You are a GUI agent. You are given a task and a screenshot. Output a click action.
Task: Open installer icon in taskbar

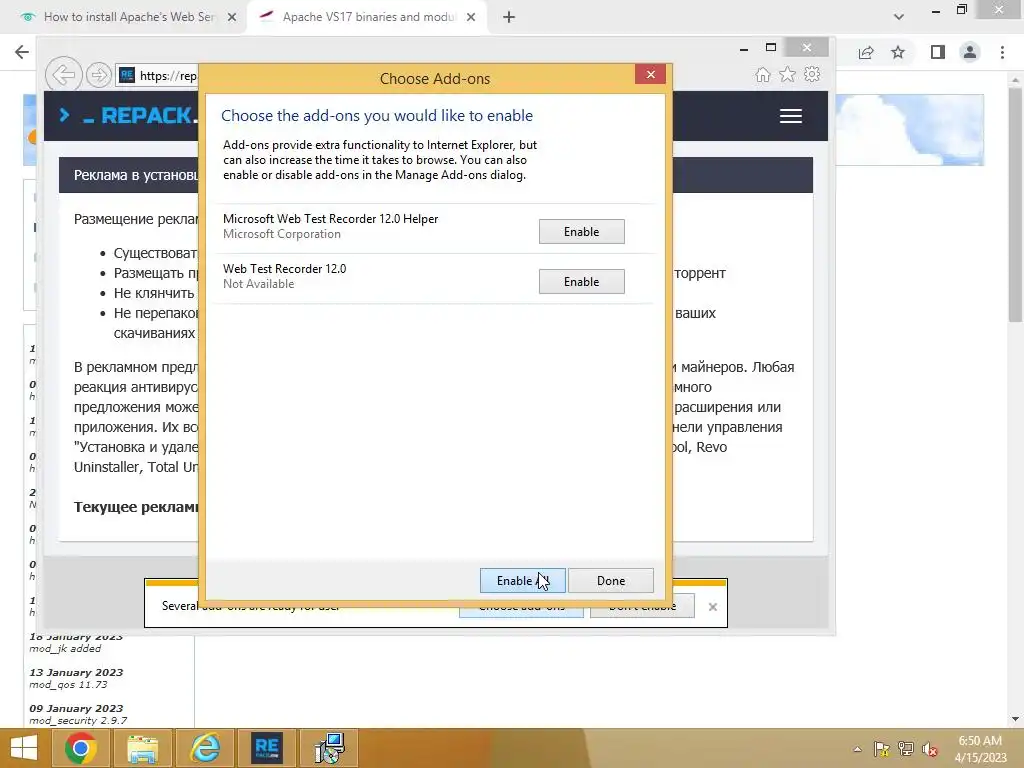coord(328,748)
